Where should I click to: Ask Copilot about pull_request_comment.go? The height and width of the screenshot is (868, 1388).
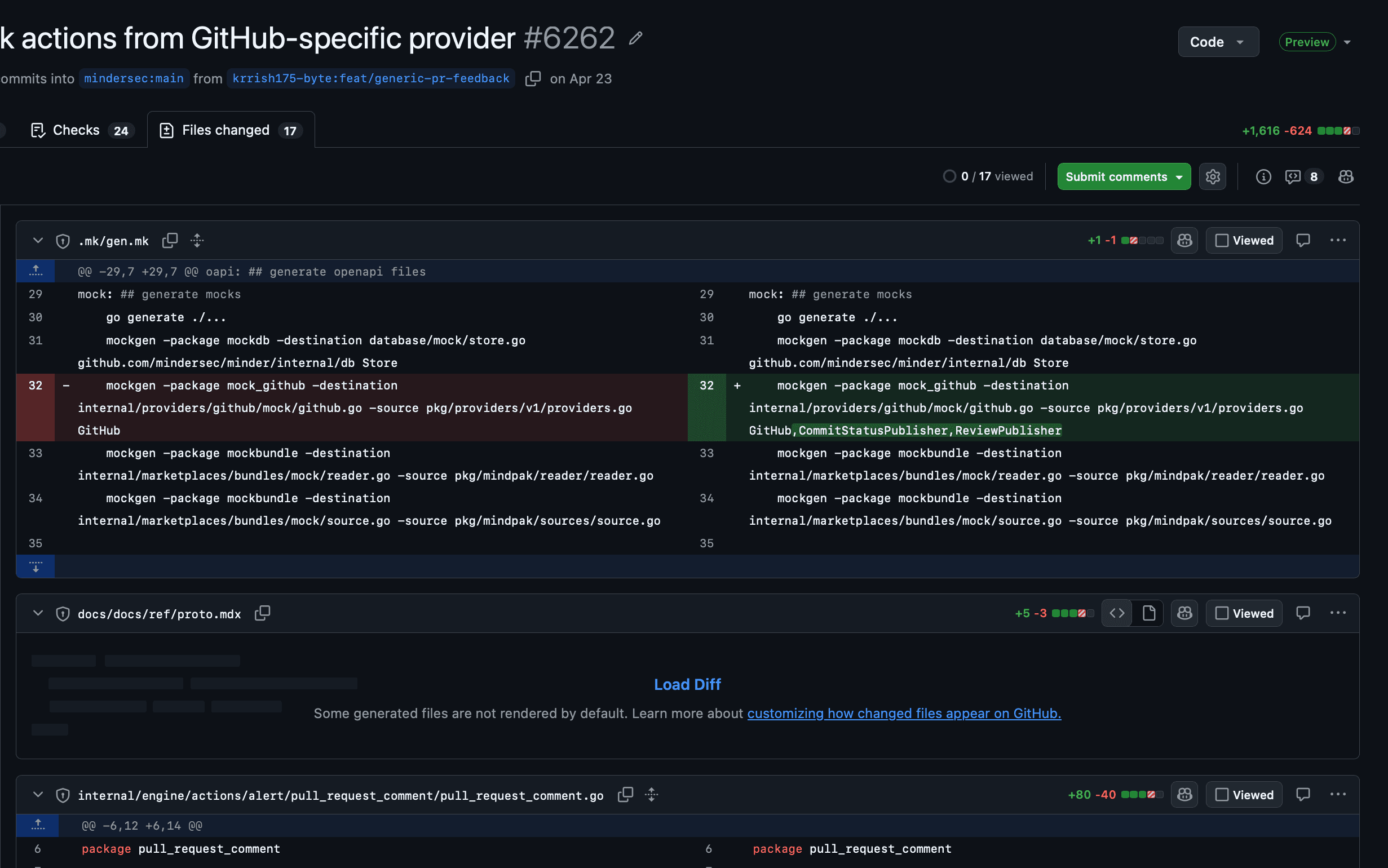[x=1184, y=795]
